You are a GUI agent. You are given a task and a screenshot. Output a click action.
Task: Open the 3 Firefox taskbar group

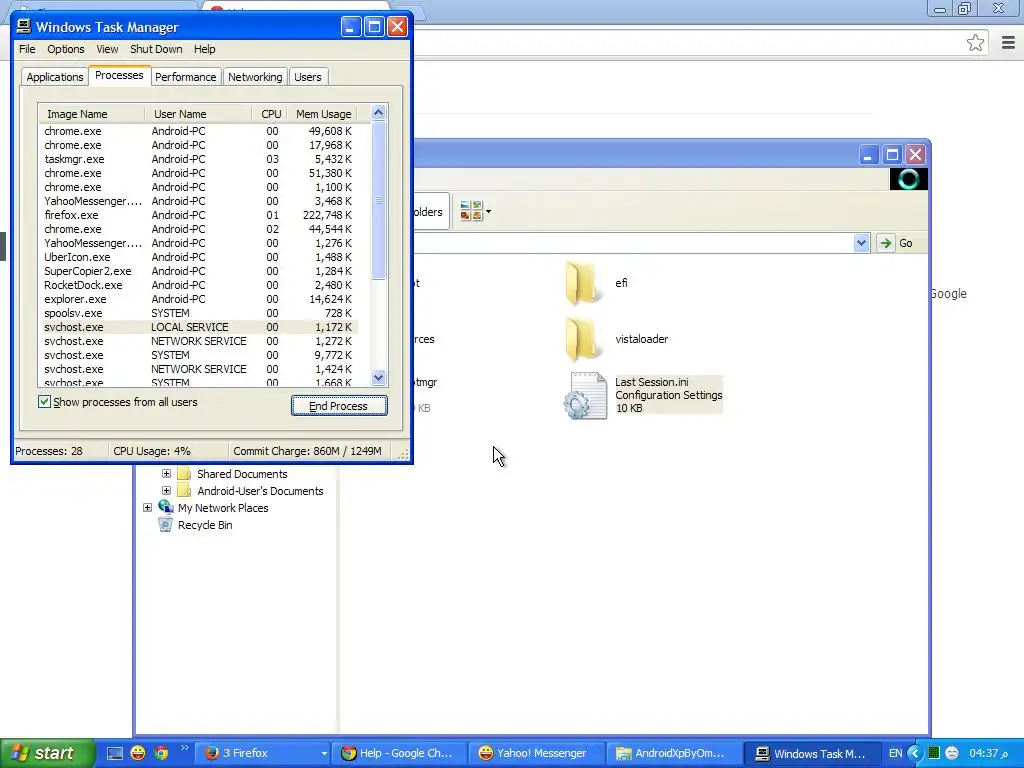pos(264,753)
